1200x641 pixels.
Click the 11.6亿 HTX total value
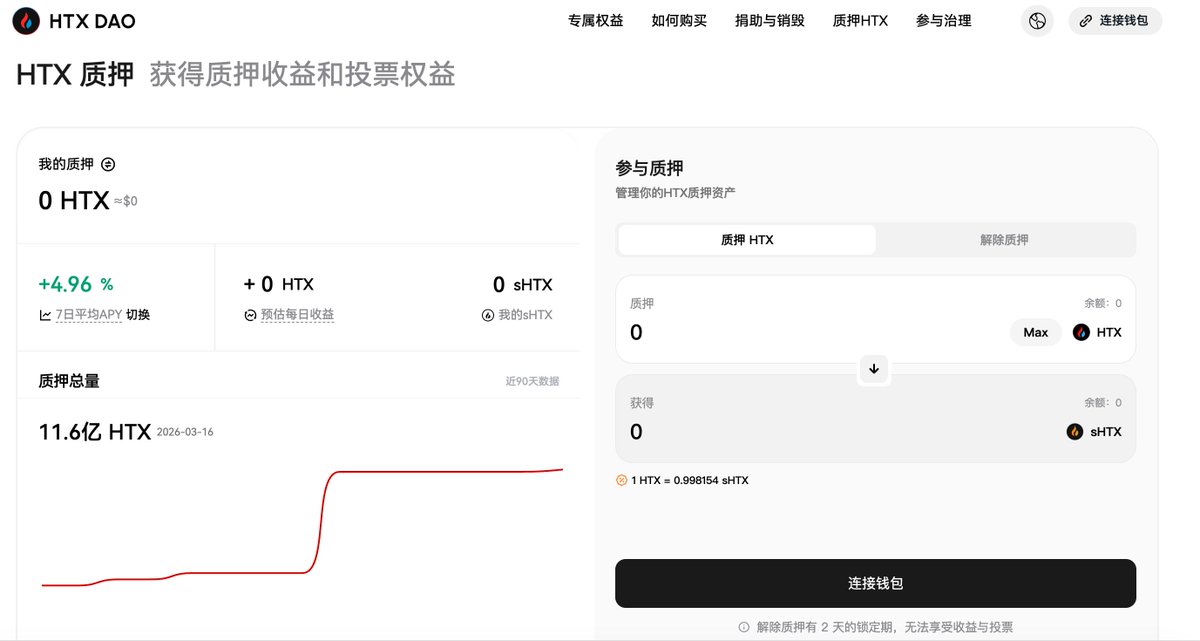pos(94,432)
